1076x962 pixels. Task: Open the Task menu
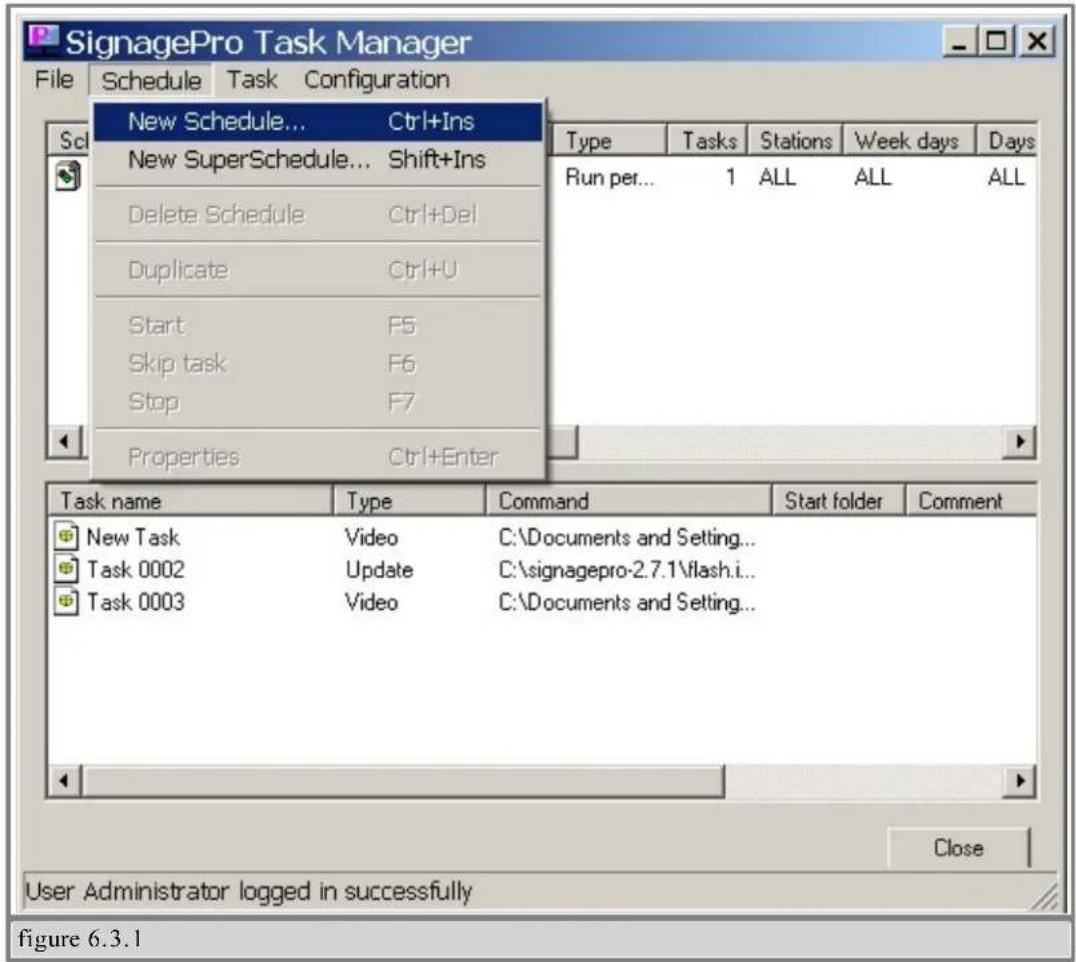[253, 80]
